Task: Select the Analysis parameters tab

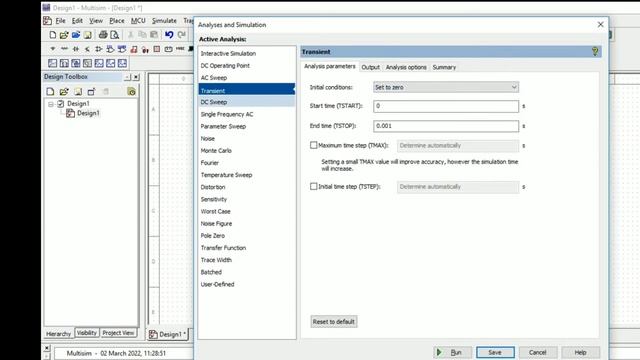Action: click(x=329, y=66)
